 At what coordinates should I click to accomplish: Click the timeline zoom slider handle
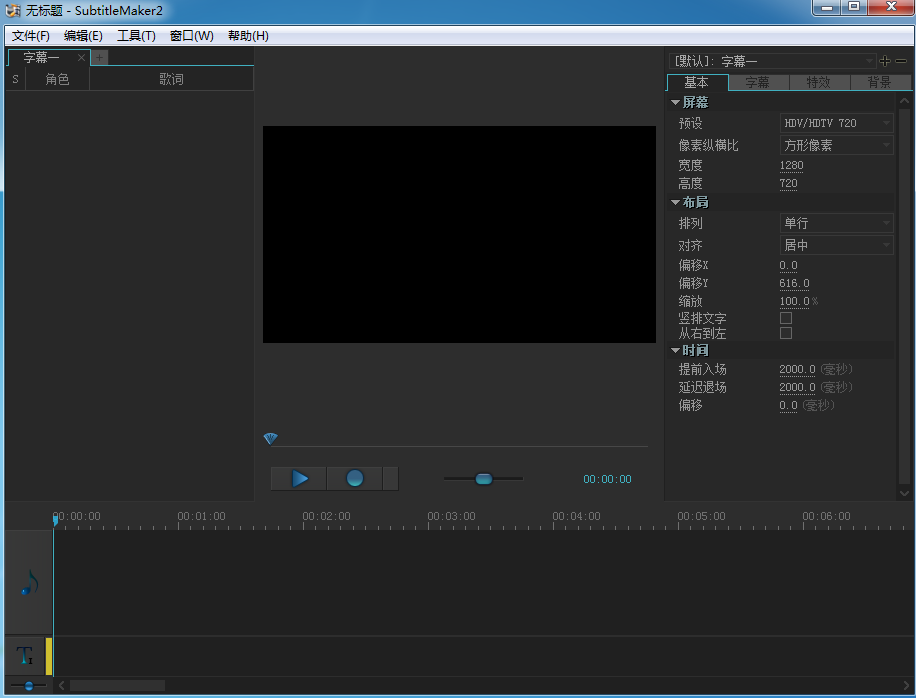pos(28,685)
